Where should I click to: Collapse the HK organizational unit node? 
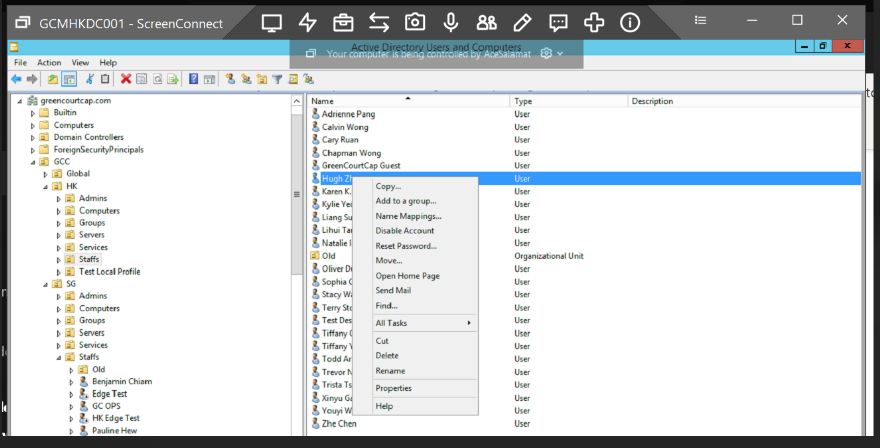45,187
